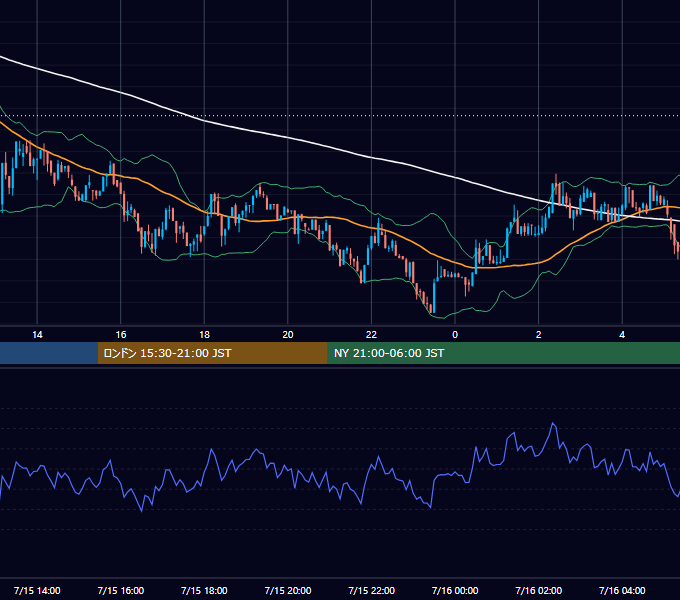Click the 14 hour axis label

37,335
